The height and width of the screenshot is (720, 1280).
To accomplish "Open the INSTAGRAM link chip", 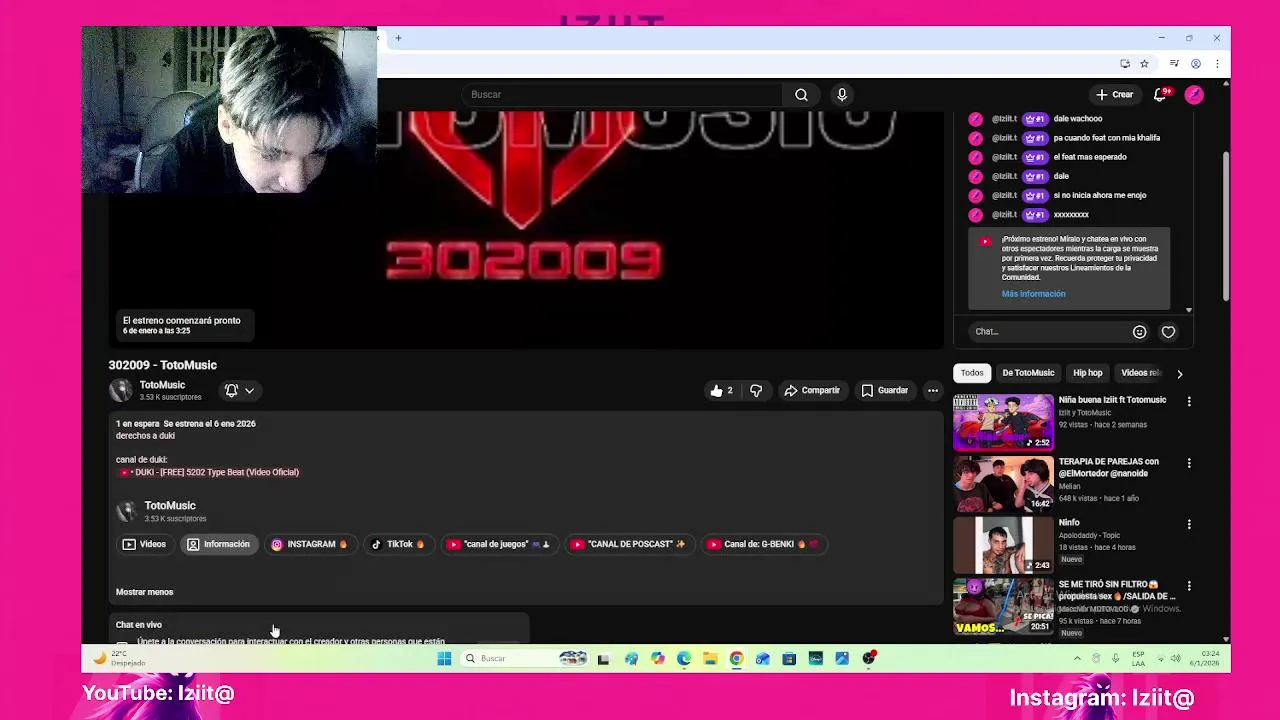I will (309, 544).
